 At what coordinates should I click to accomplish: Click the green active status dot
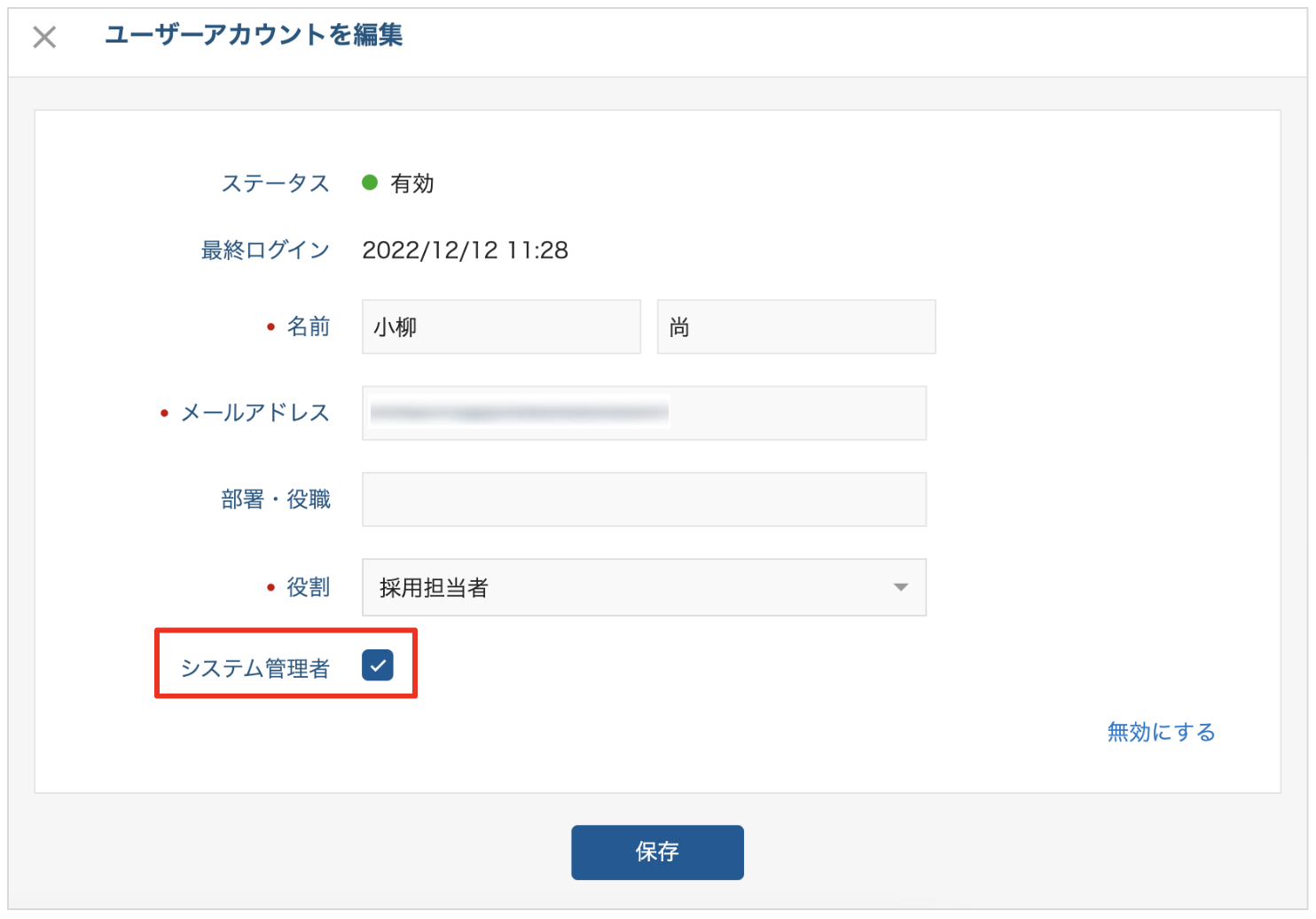click(370, 183)
